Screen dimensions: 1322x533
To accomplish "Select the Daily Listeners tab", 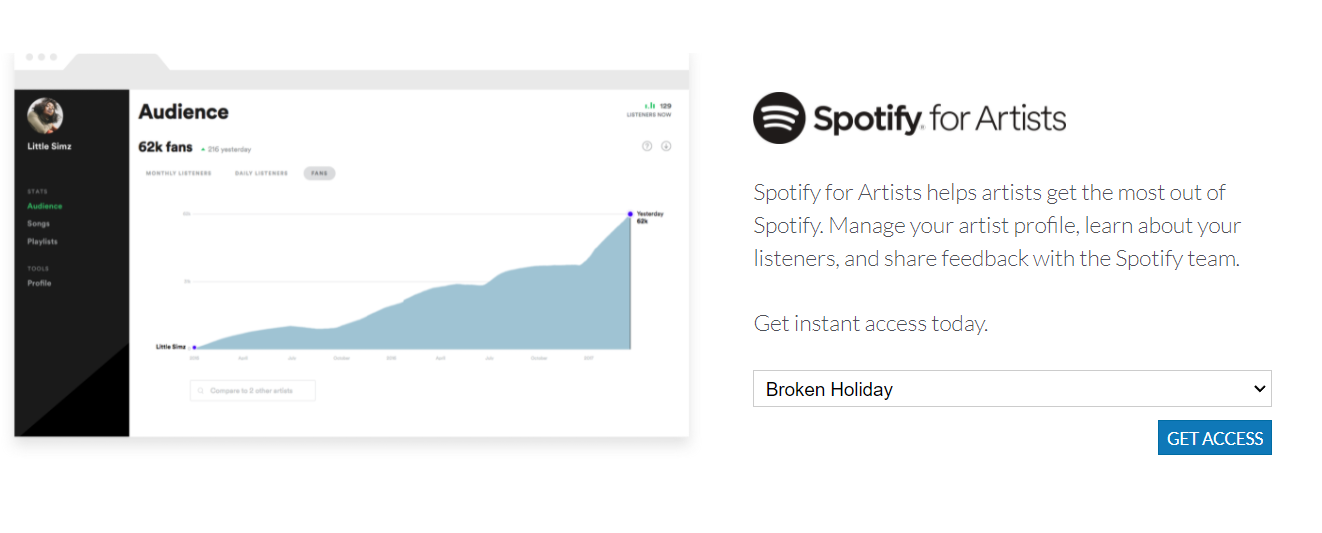I will (261, 173).
